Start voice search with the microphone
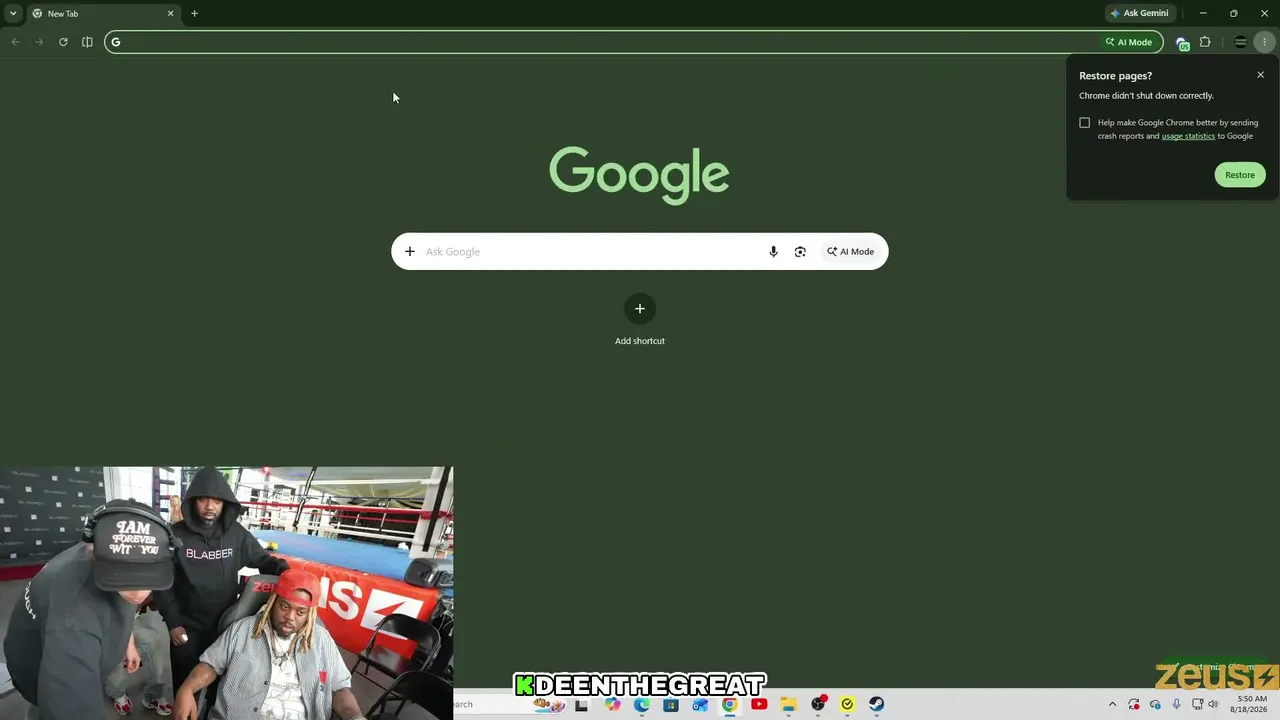 pos(773,252)
